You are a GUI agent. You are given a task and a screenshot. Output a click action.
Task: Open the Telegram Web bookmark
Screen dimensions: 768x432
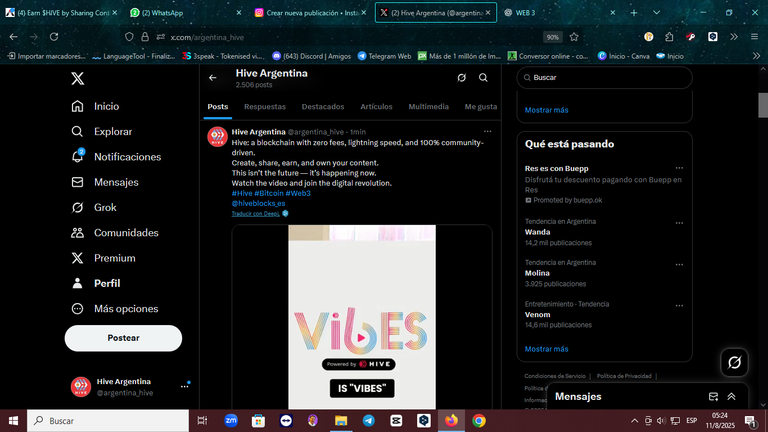click(x=384, y=56)
